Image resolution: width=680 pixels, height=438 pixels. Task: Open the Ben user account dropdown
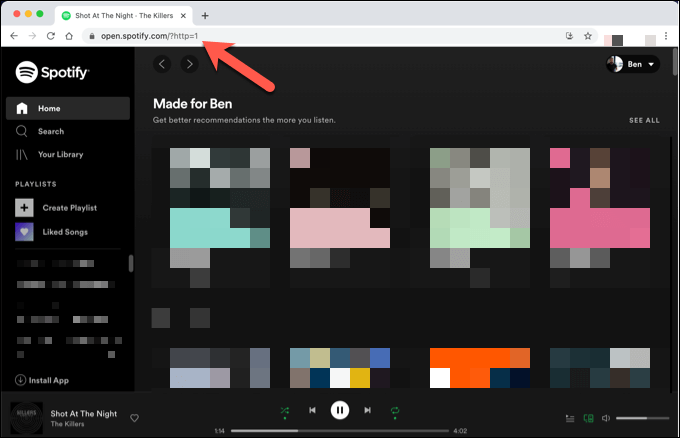632,64
